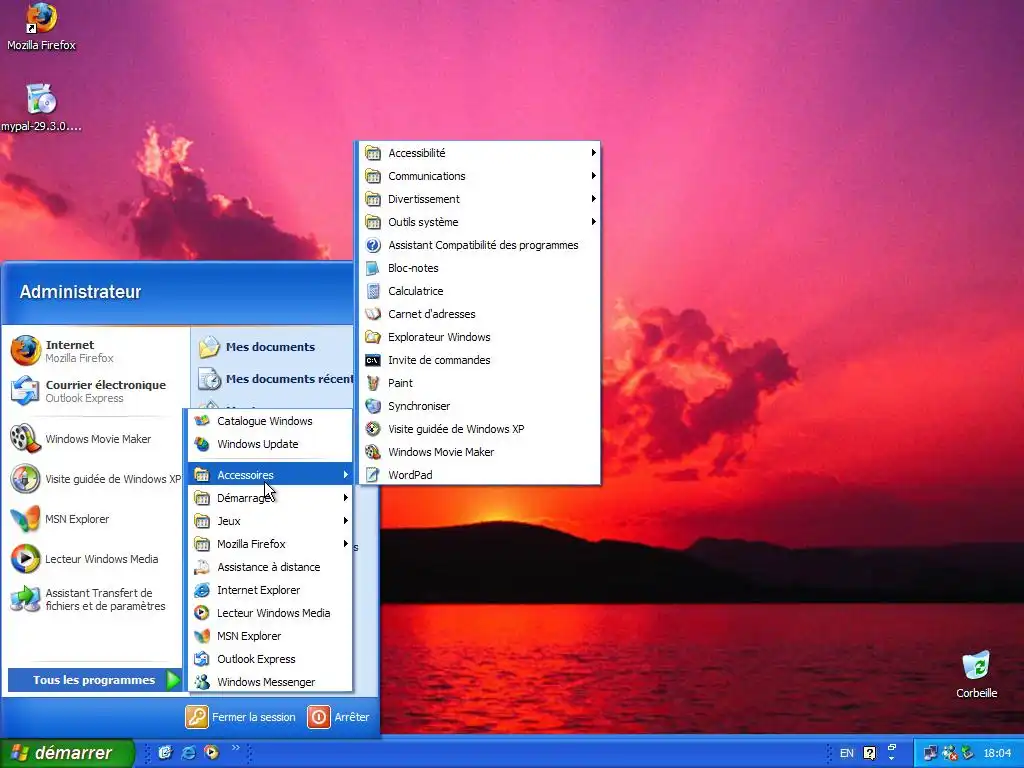
Task: Expand the Démarrage folder
Action: pyautogui.click(x=270, y=498)
